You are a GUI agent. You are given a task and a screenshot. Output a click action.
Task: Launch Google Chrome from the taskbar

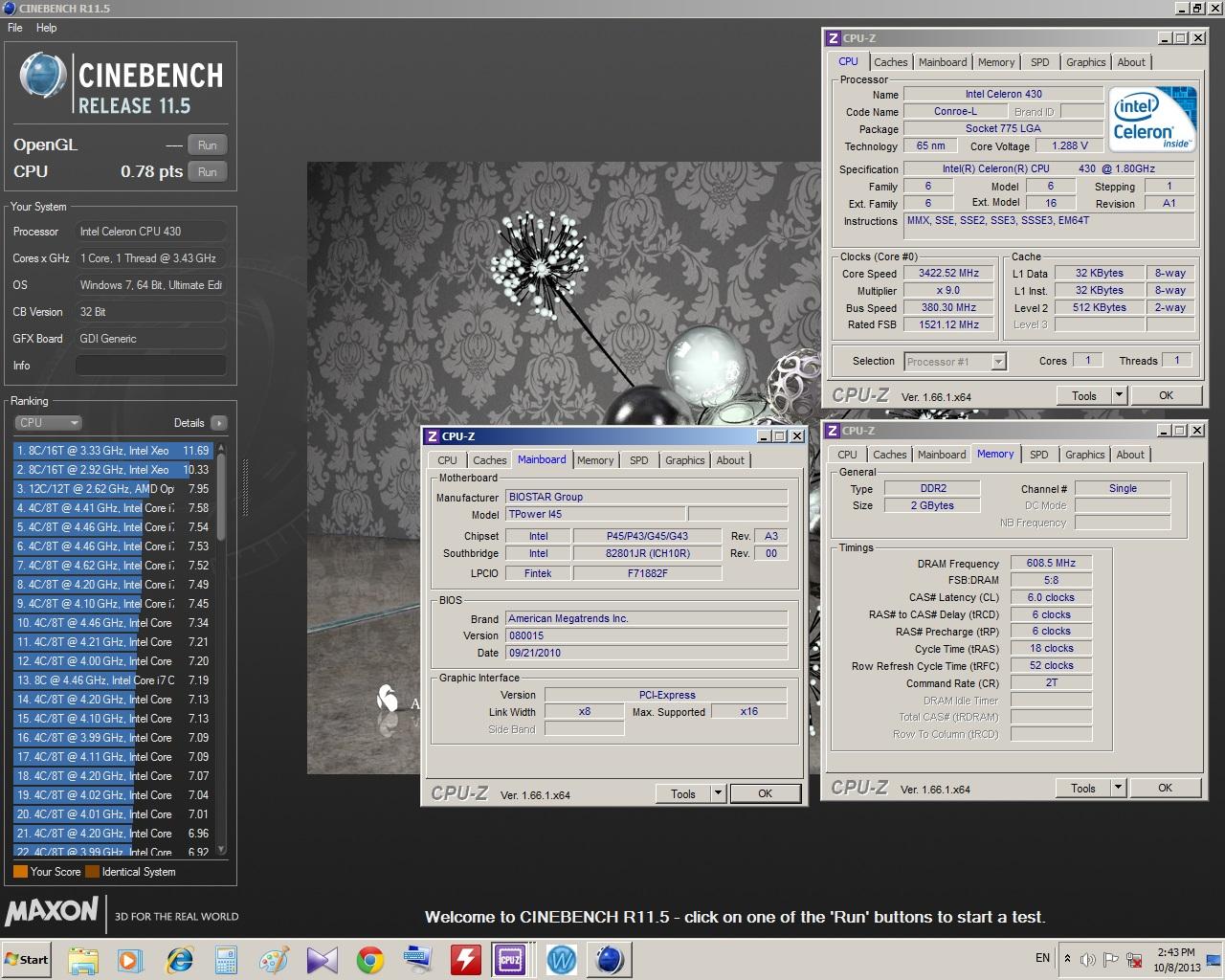(x=370, y=959)
